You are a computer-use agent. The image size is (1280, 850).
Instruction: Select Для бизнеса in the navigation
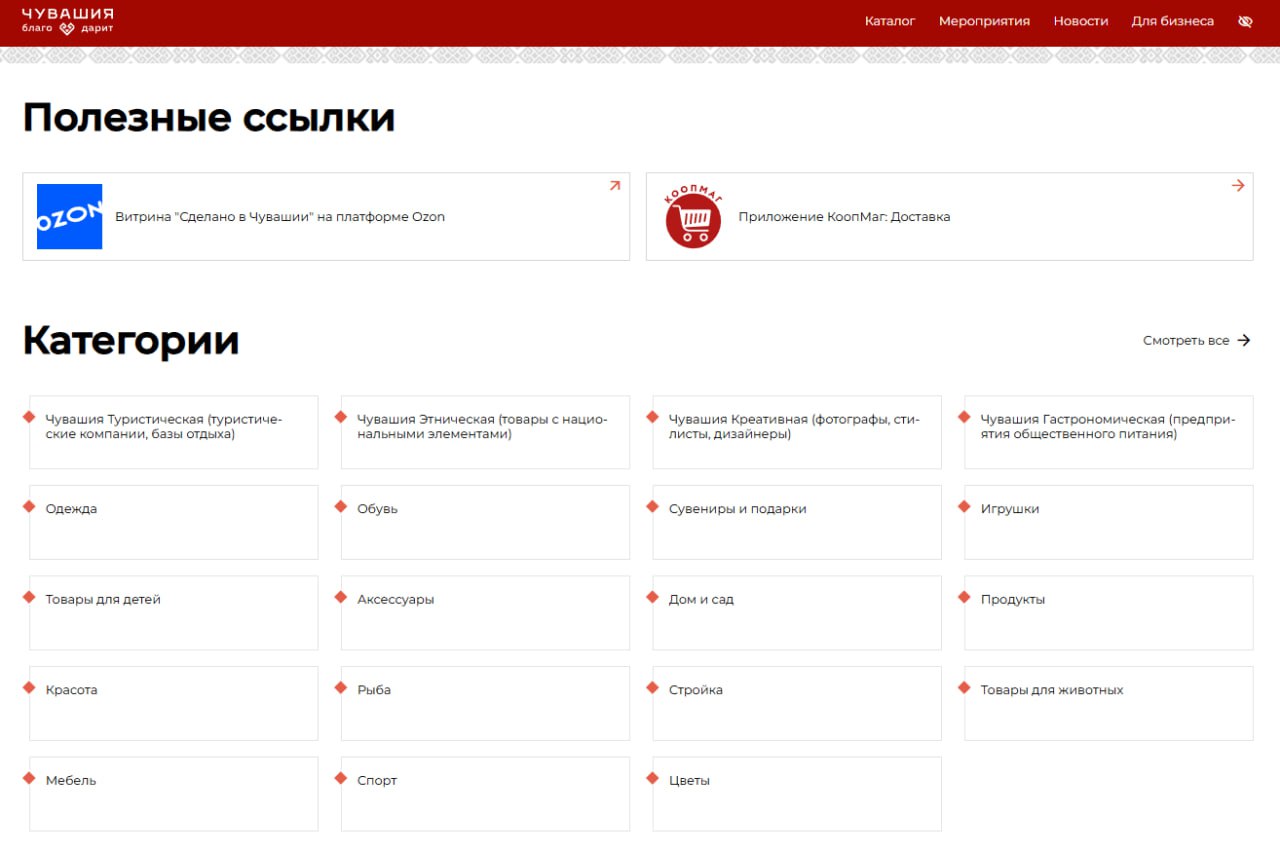[1172, 21]
